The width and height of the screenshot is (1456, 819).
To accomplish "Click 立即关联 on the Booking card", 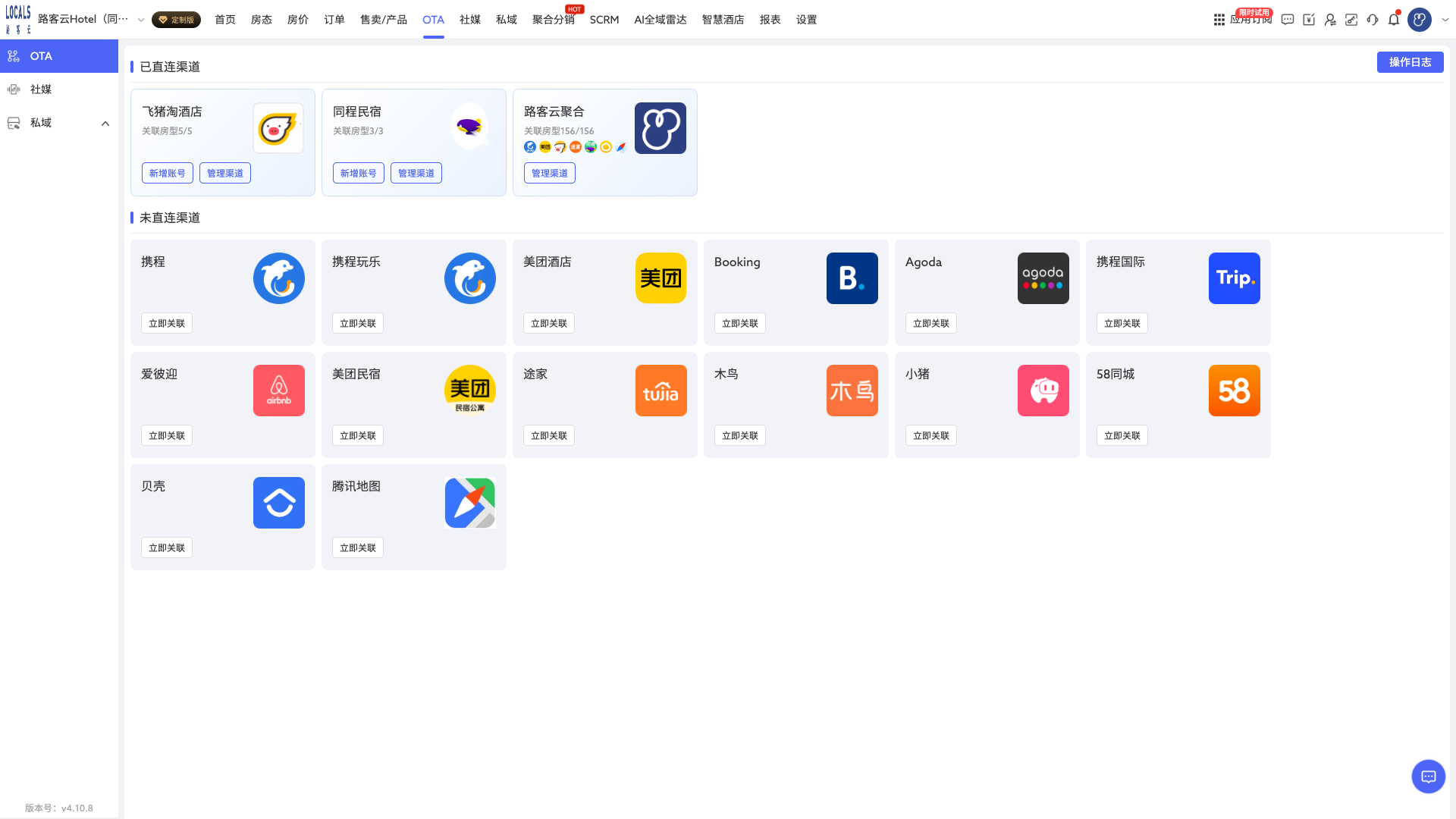I will click(x=740, y=323).
